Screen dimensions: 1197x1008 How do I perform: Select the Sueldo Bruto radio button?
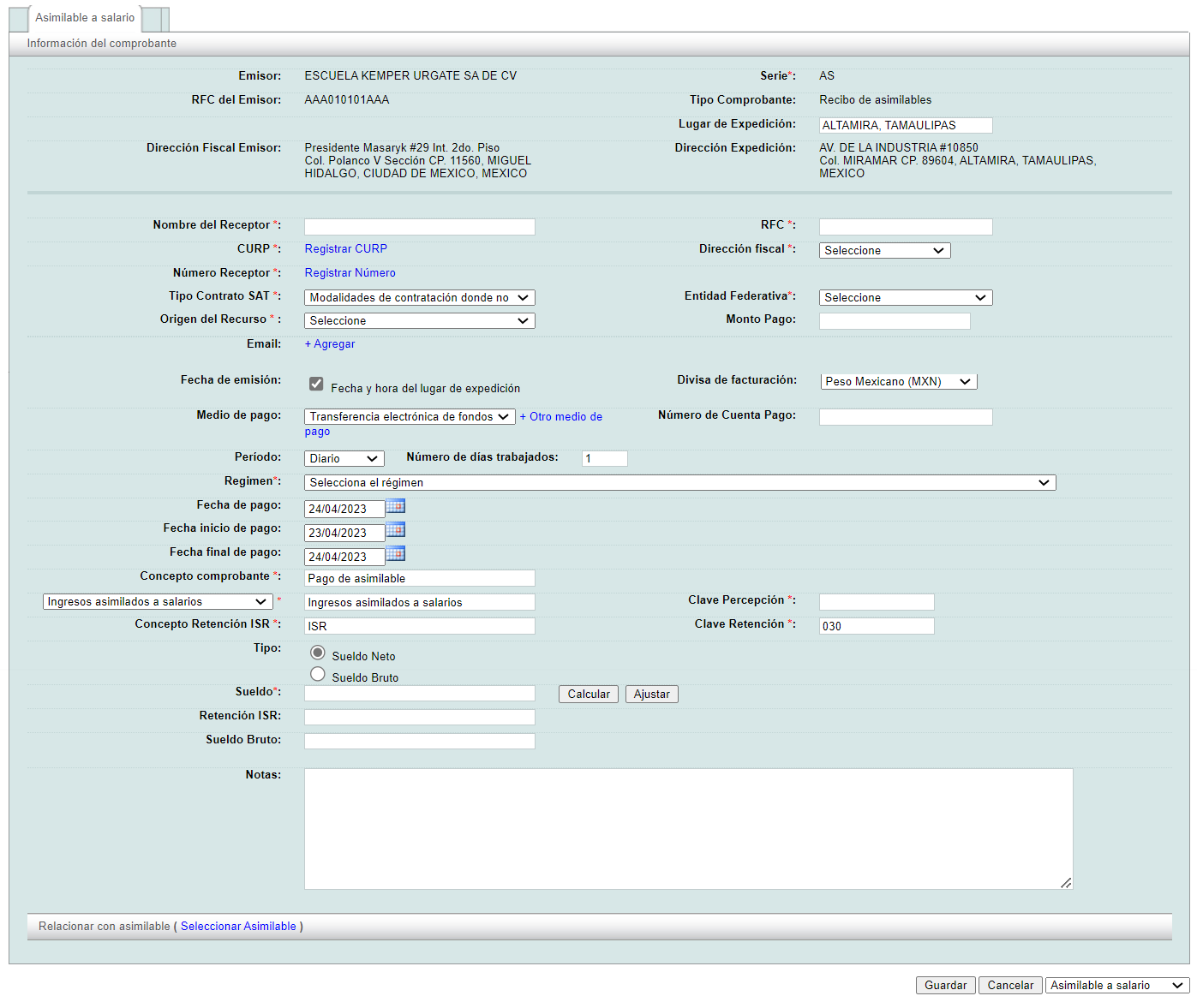318,674
